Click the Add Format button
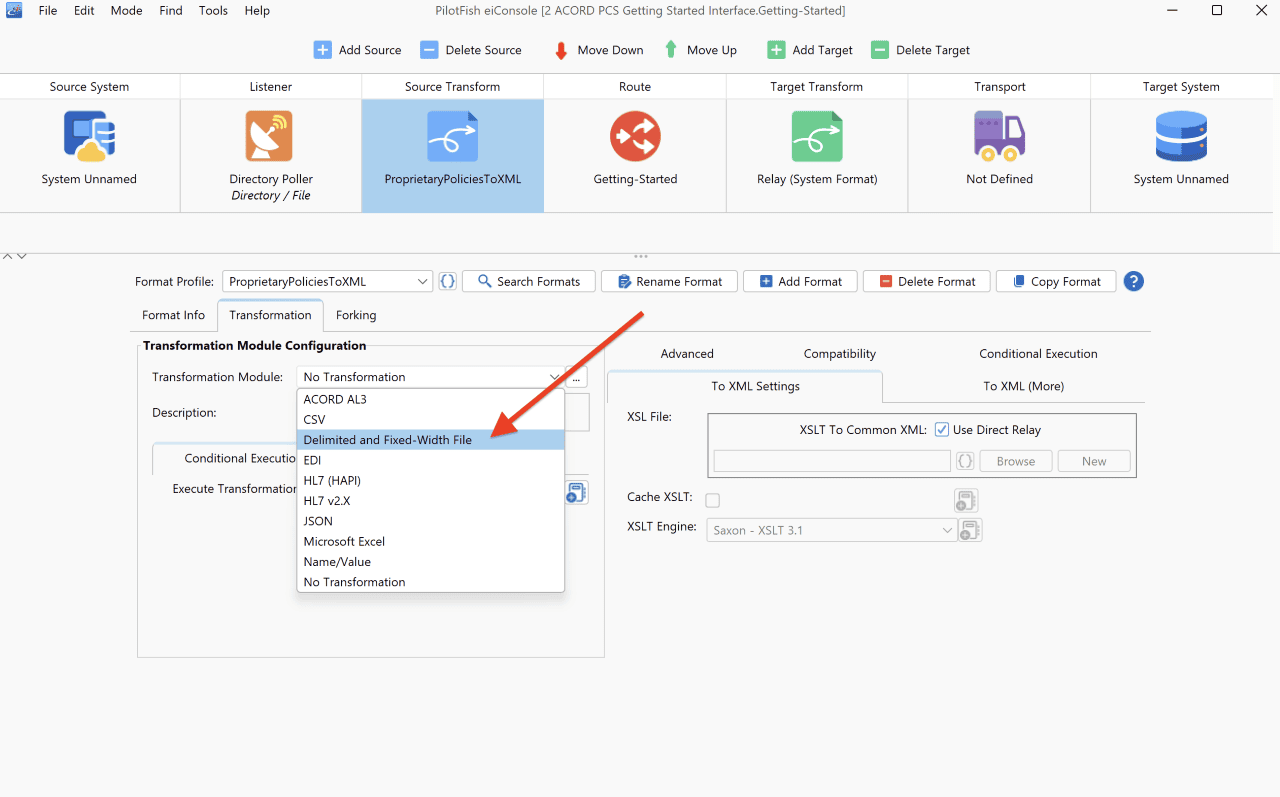 click(x=800, y=282)
